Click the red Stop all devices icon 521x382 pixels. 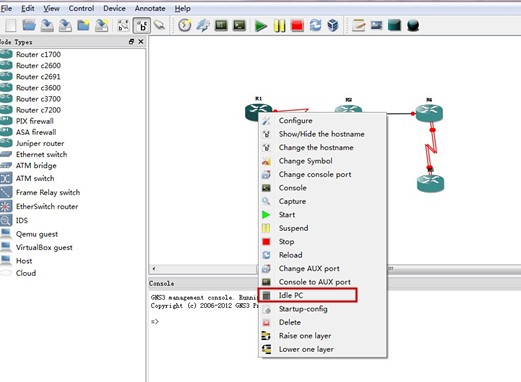click(x=297, y=26)
